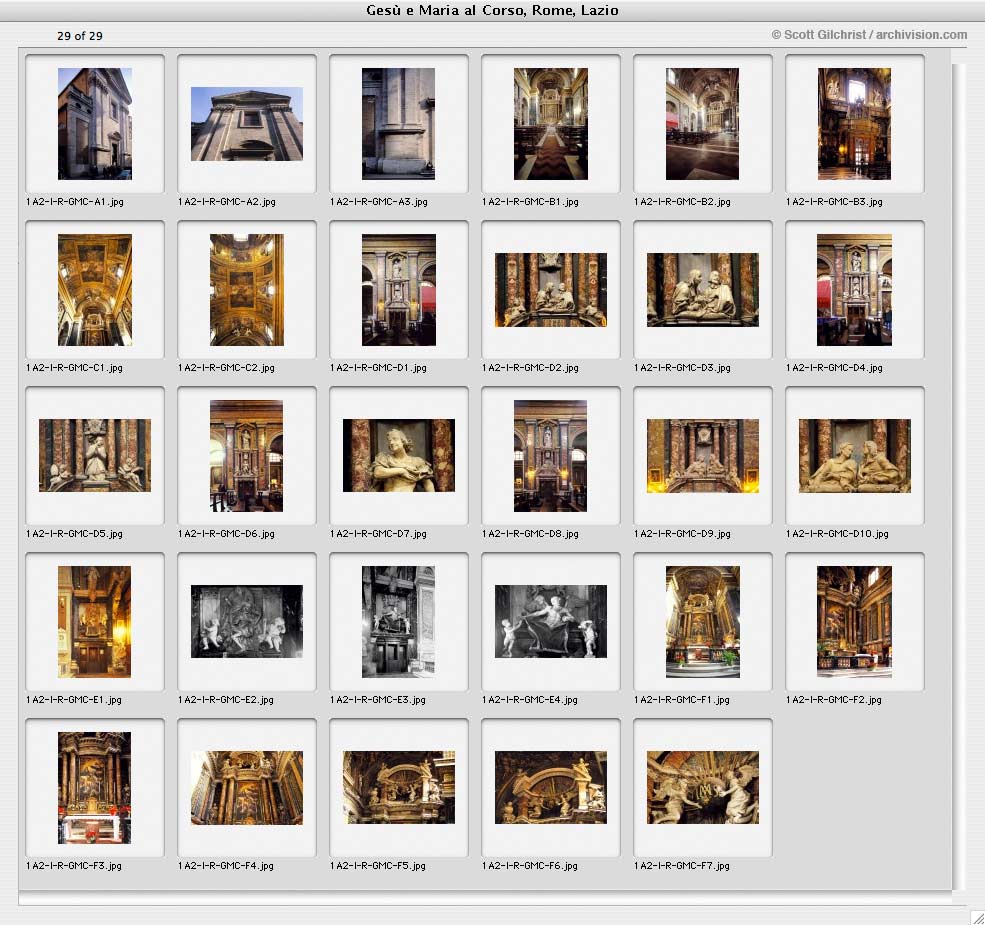This screenshot has width=985, height=925.
Task: Open grayscale thumbnail 1A2-I-R-GMC-E4.jpg
Action: (551, 621)
